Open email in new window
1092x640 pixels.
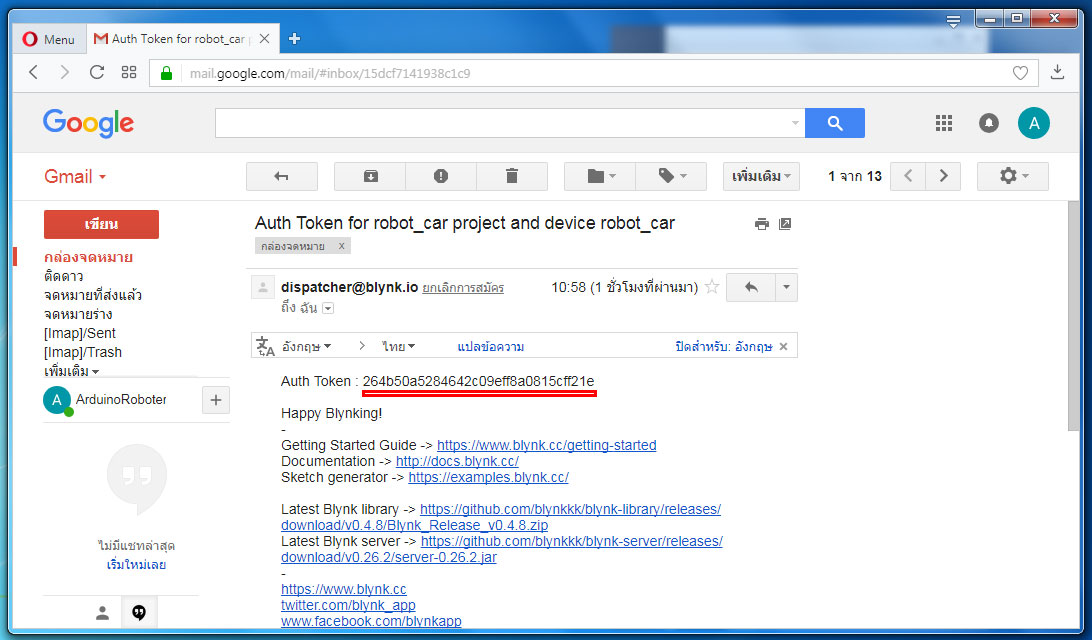coord(785,224)
